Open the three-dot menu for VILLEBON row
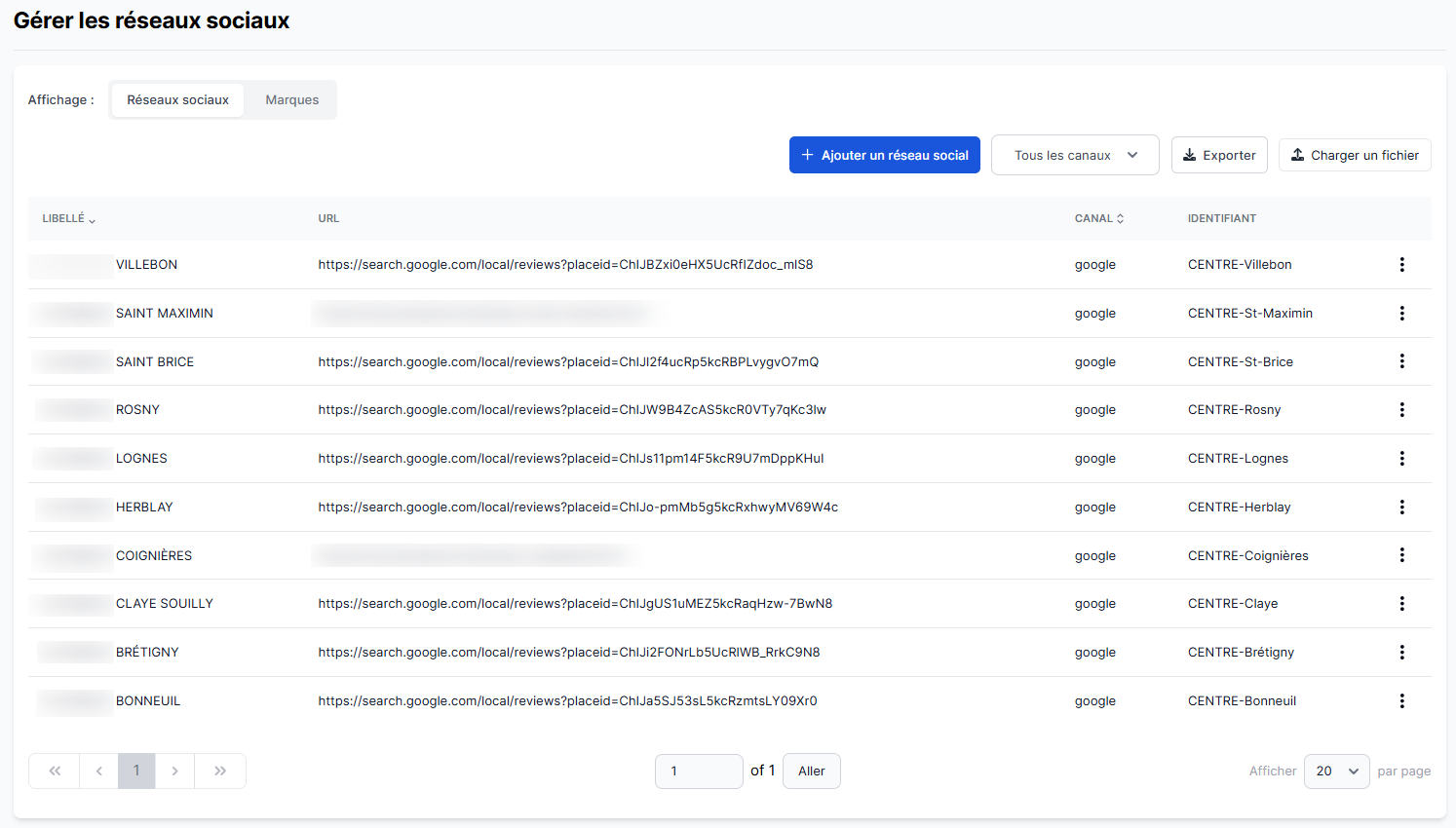This screenshot has width=1456, height=828. 1401,265
